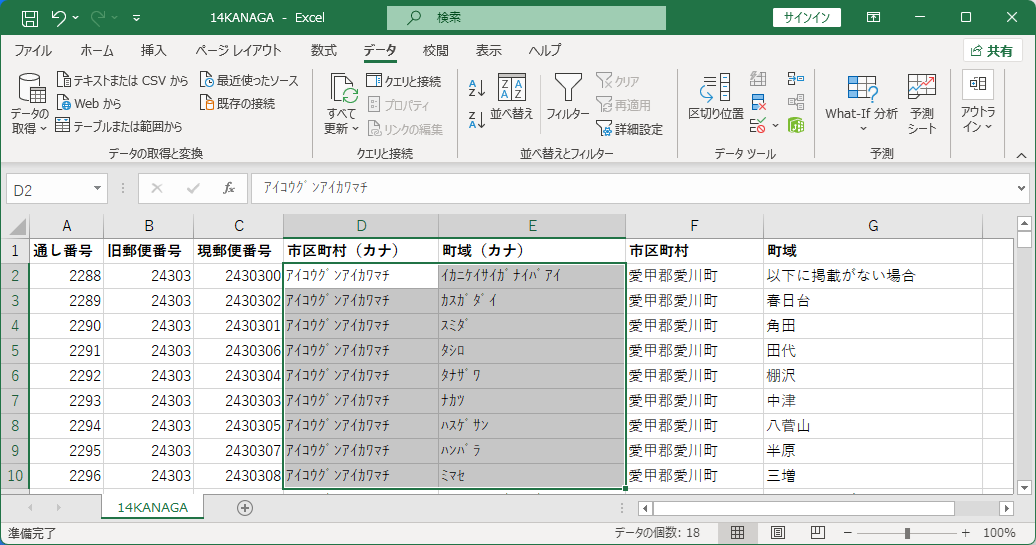Click cell containing 以下に掲載がない場合
The width and height of the screenshot is (1036, 545).
873,275
